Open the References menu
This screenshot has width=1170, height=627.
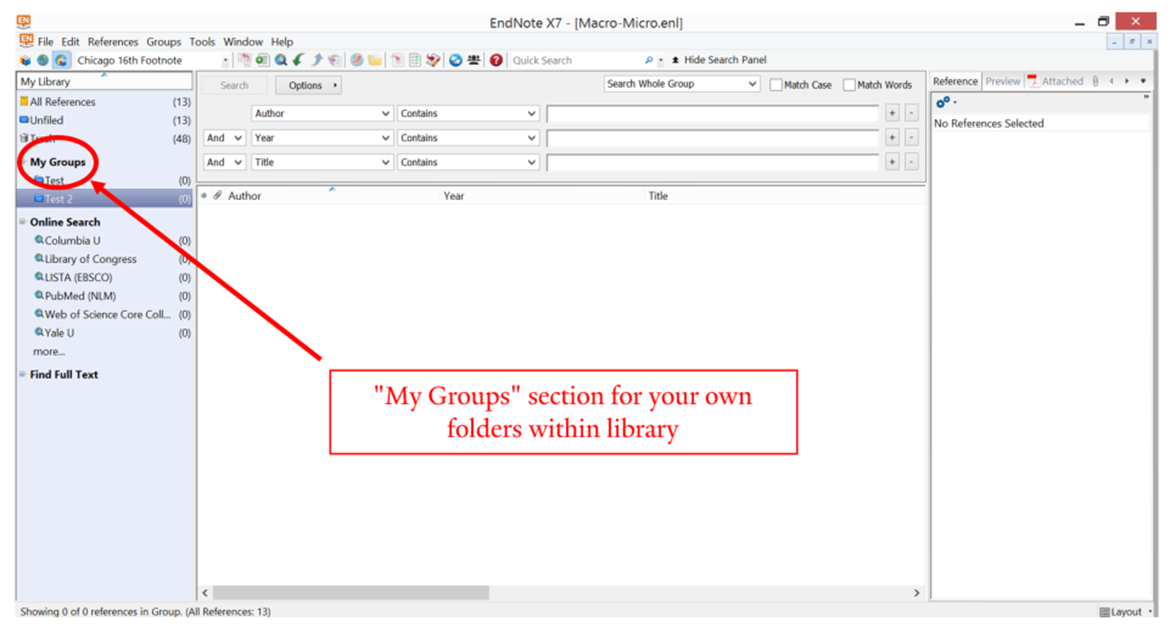click(x=113, y=42)
